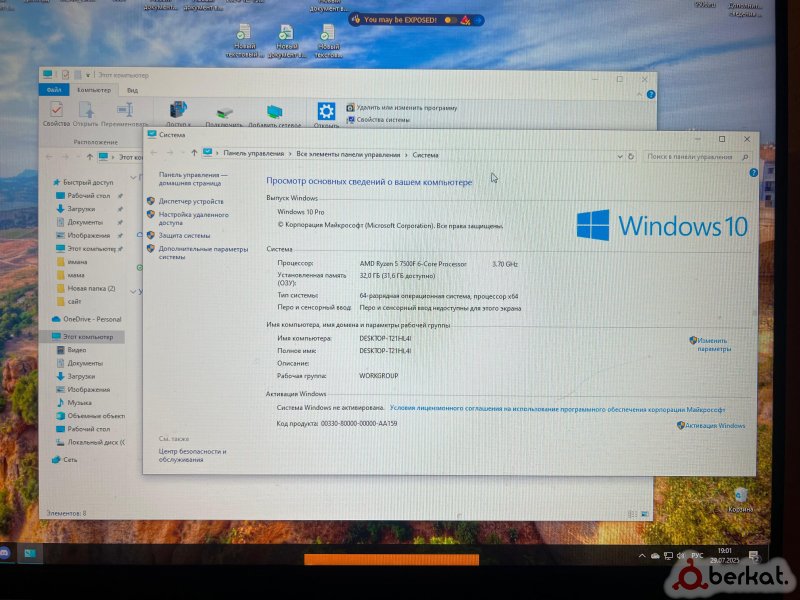The width and height of the screenshot is (800, 600).
Task: Click the Подключить сетевой диск ribbon icon
Action: pos(226,112)
